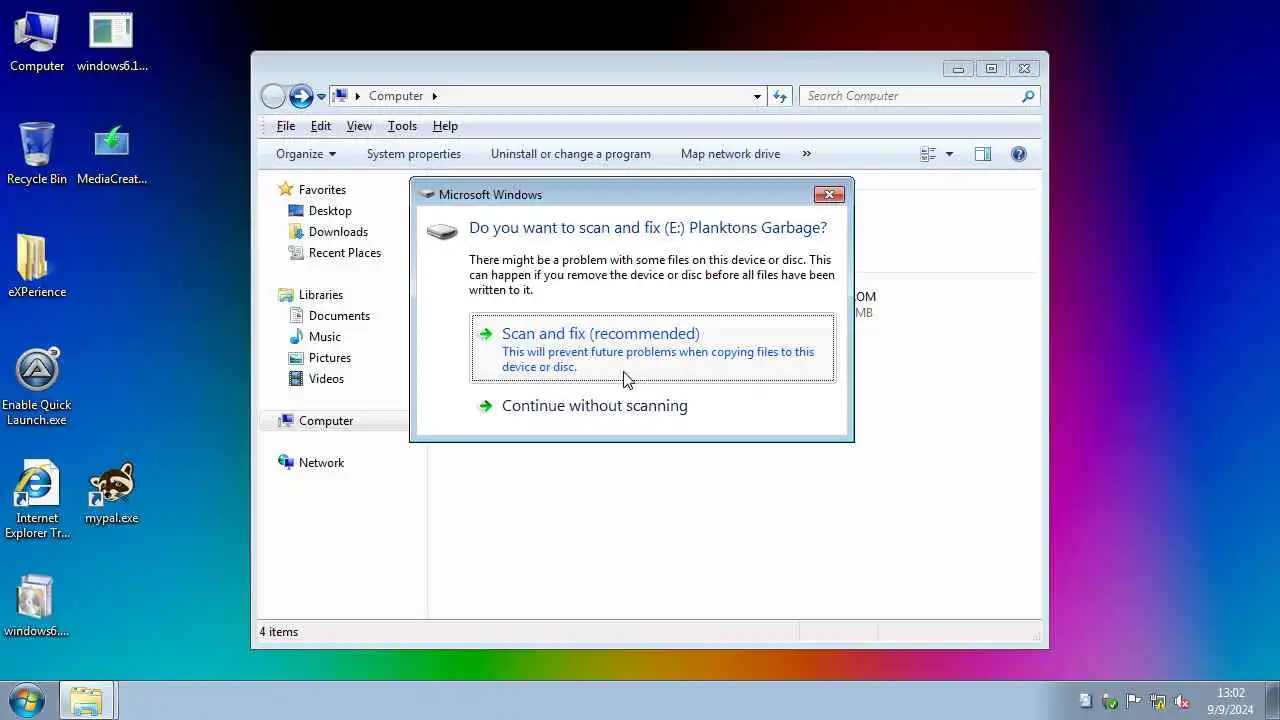Open the View menu

pos(359,126)
